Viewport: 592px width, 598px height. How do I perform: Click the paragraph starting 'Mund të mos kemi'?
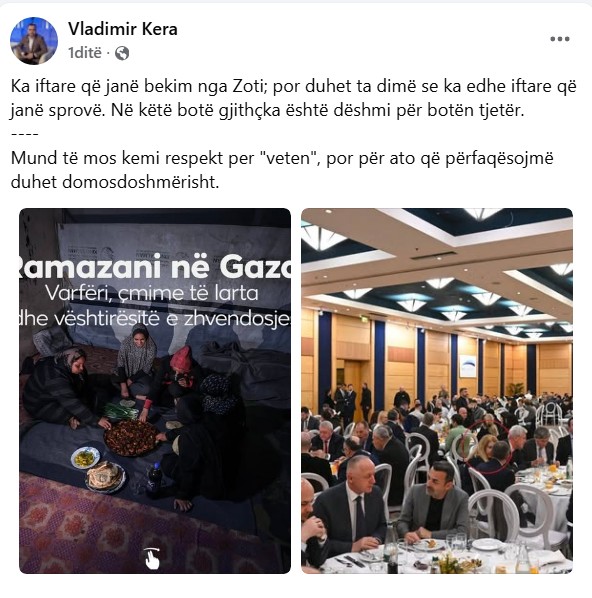pos(282,170)
